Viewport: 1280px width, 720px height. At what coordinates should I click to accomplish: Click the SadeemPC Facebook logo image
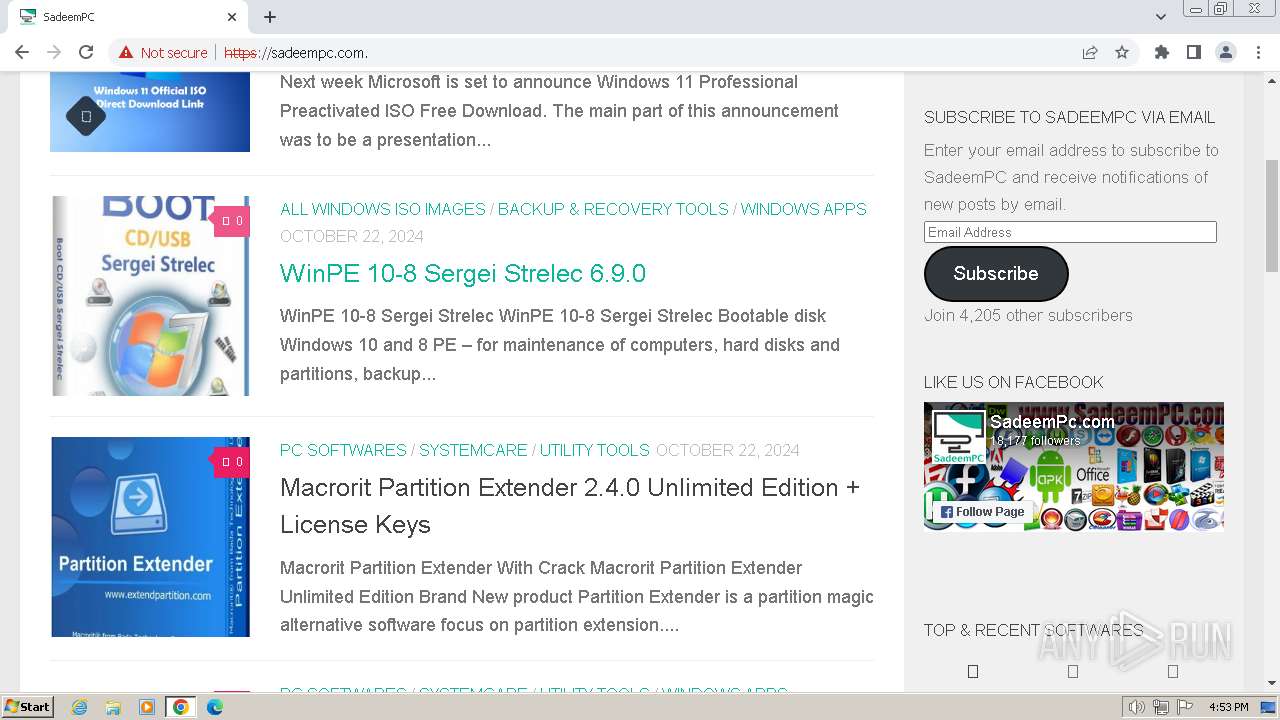[959, 437]
